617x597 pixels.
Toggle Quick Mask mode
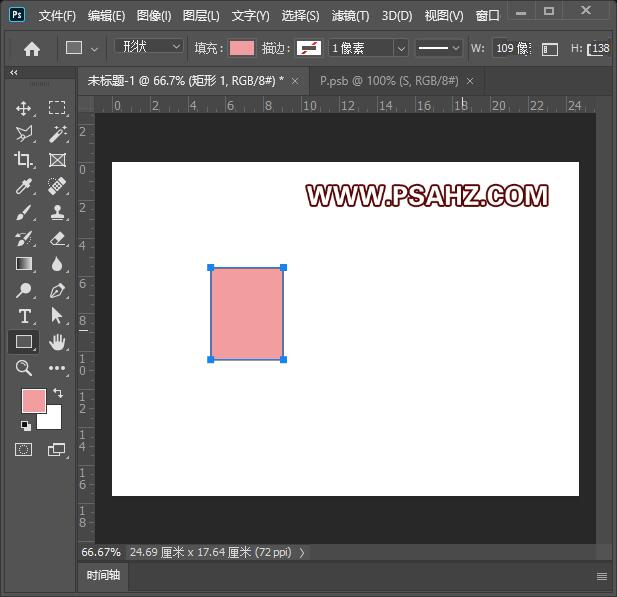24,449
